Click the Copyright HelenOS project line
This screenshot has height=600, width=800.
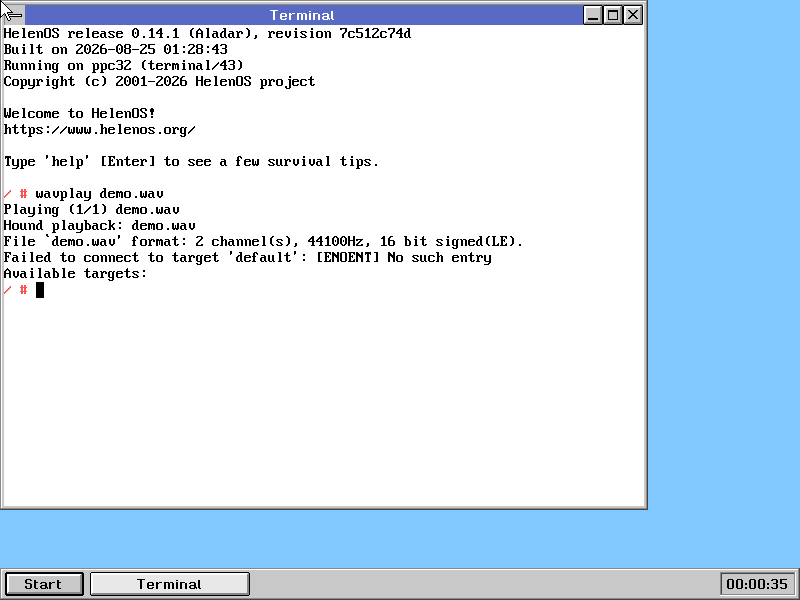pos(159,82)
